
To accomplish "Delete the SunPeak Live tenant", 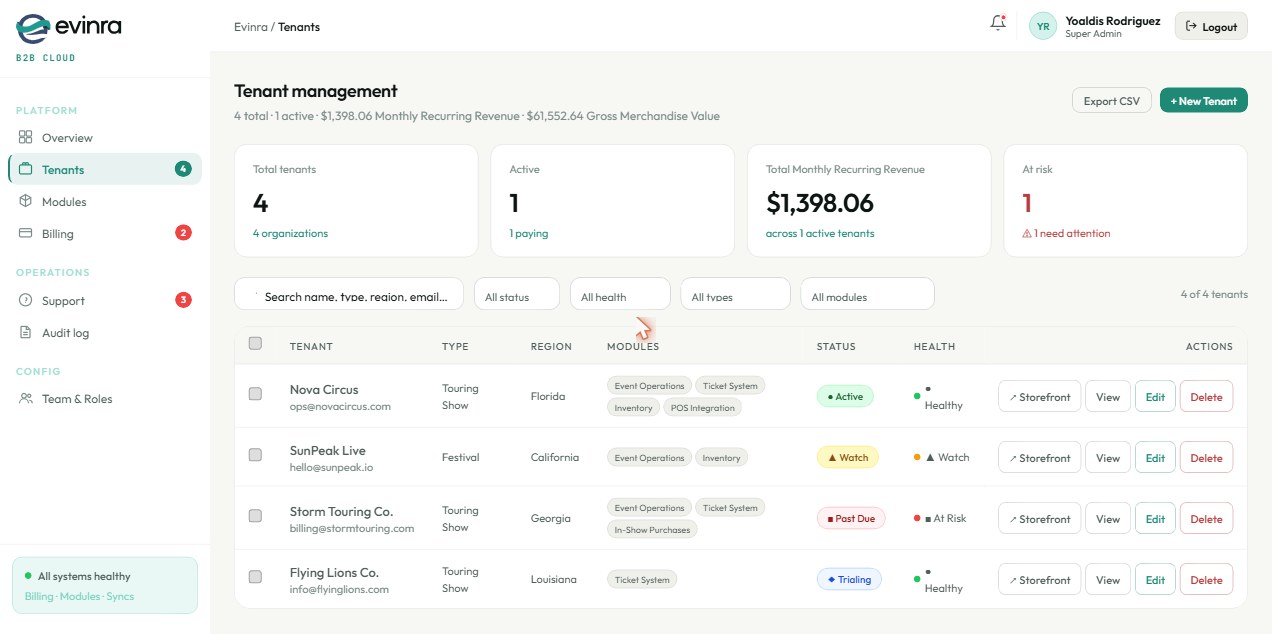I will point(1206,458).
